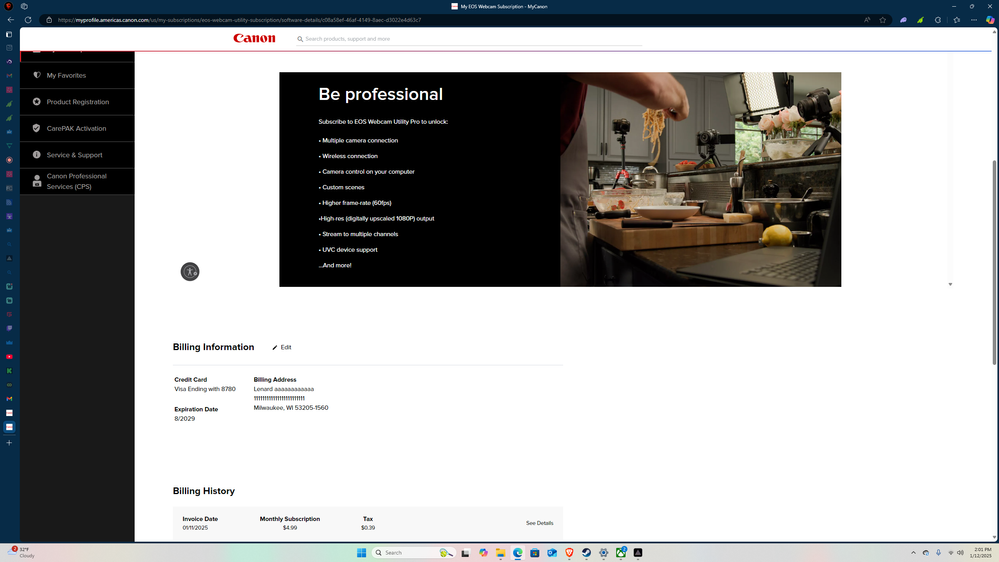Screen dimensions: 999x562
Task: Open Canon Professional Services (CPS)
Action: [x=77, y=182]
